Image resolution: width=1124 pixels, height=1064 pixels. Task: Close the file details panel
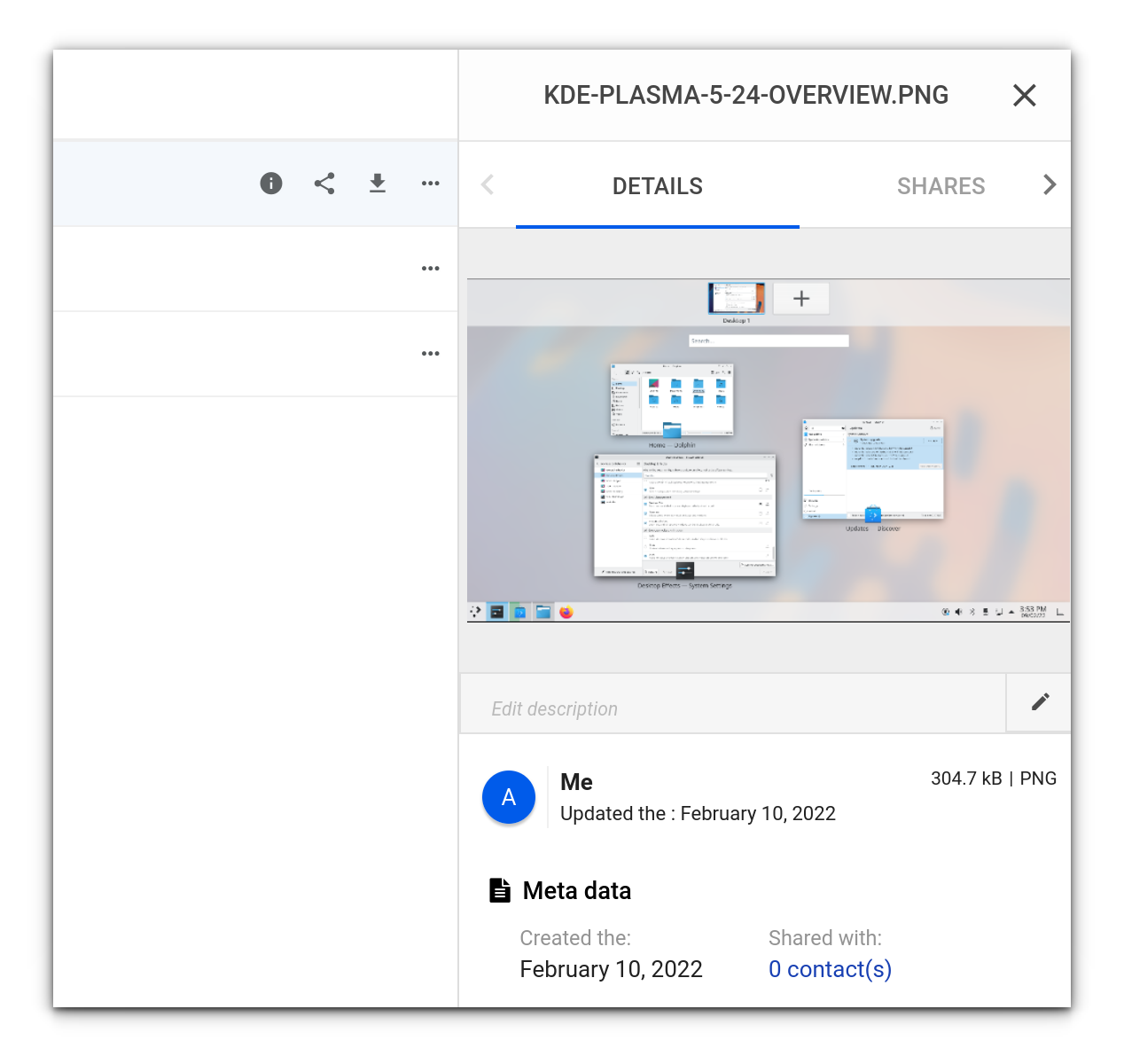tap(1025, 96)
